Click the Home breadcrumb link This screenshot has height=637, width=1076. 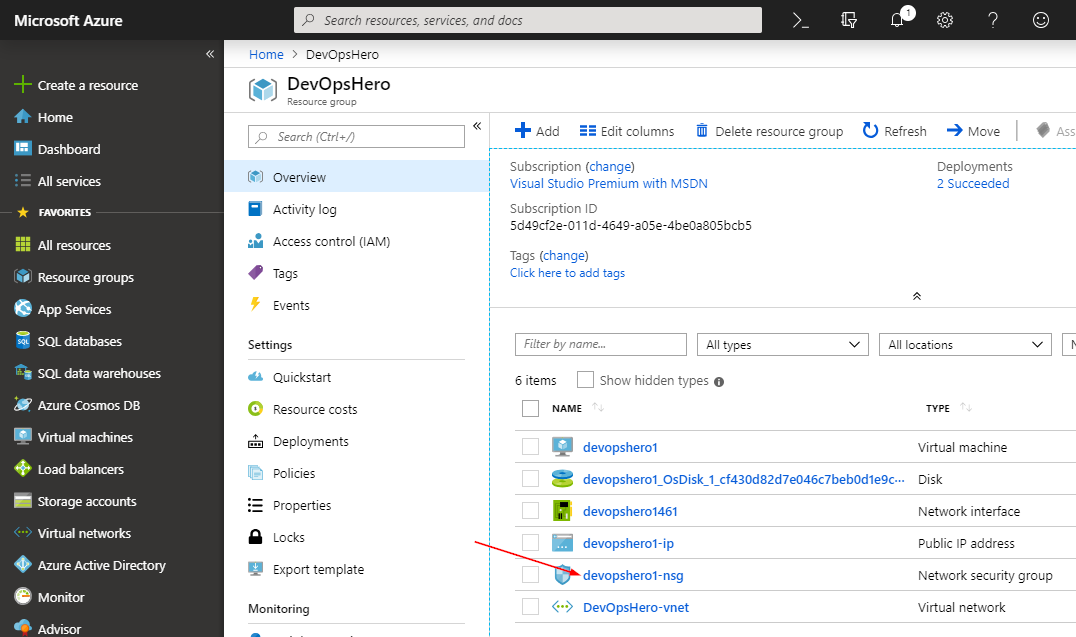tap(266, 54)
